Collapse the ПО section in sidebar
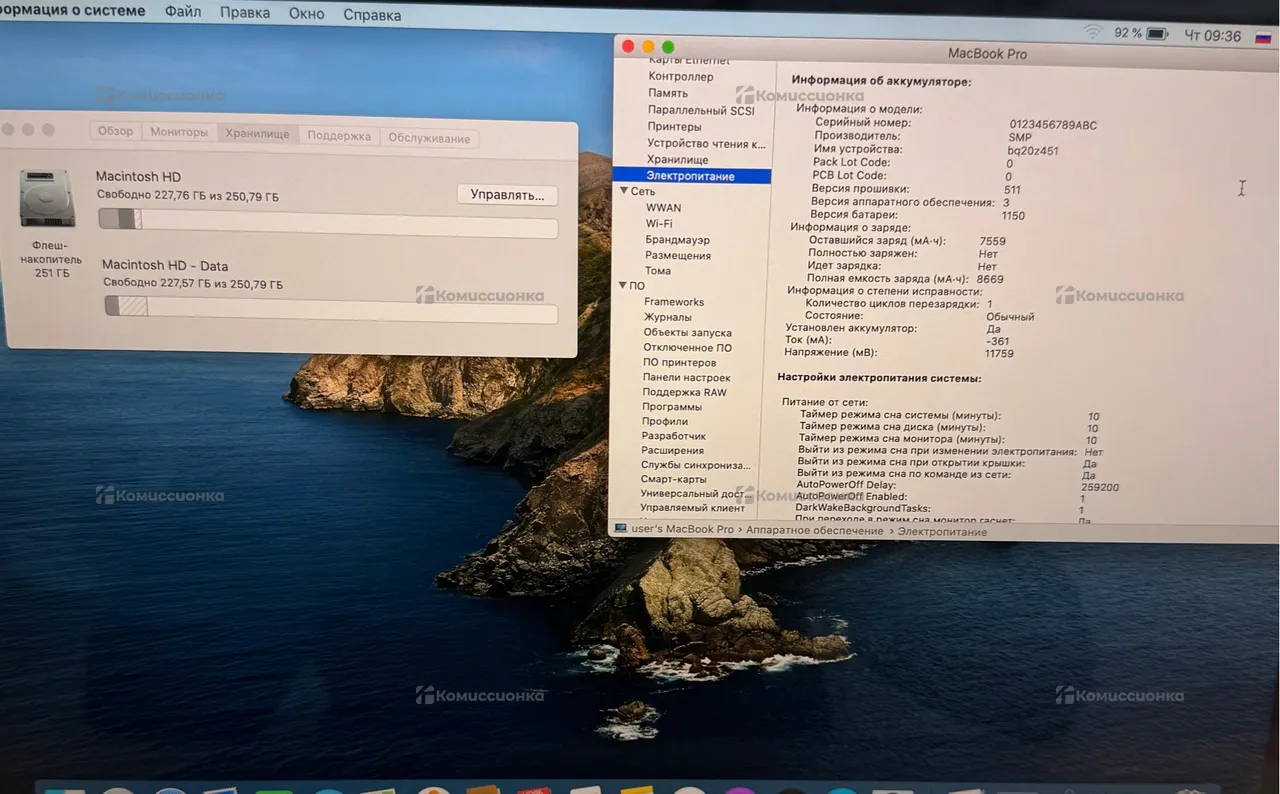This screenshot has height=794, width=1280. click(x=623, y=286)
